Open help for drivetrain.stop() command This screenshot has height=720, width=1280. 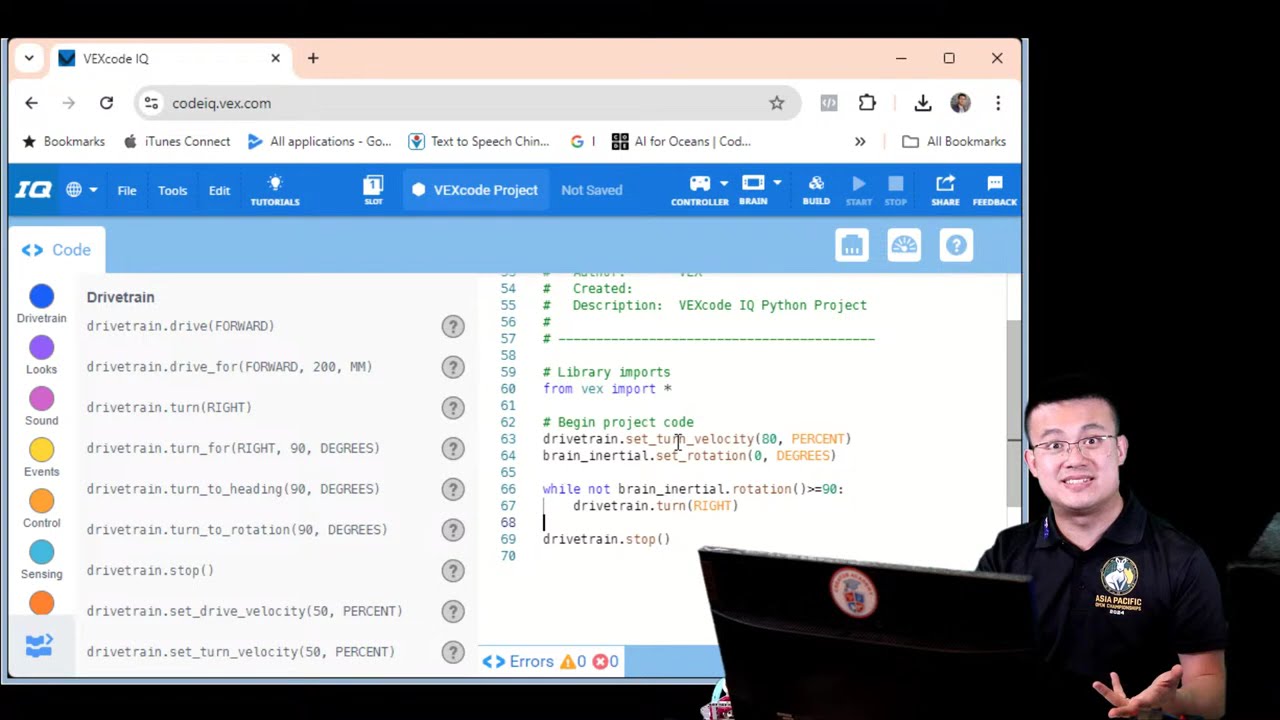(453, 571)
